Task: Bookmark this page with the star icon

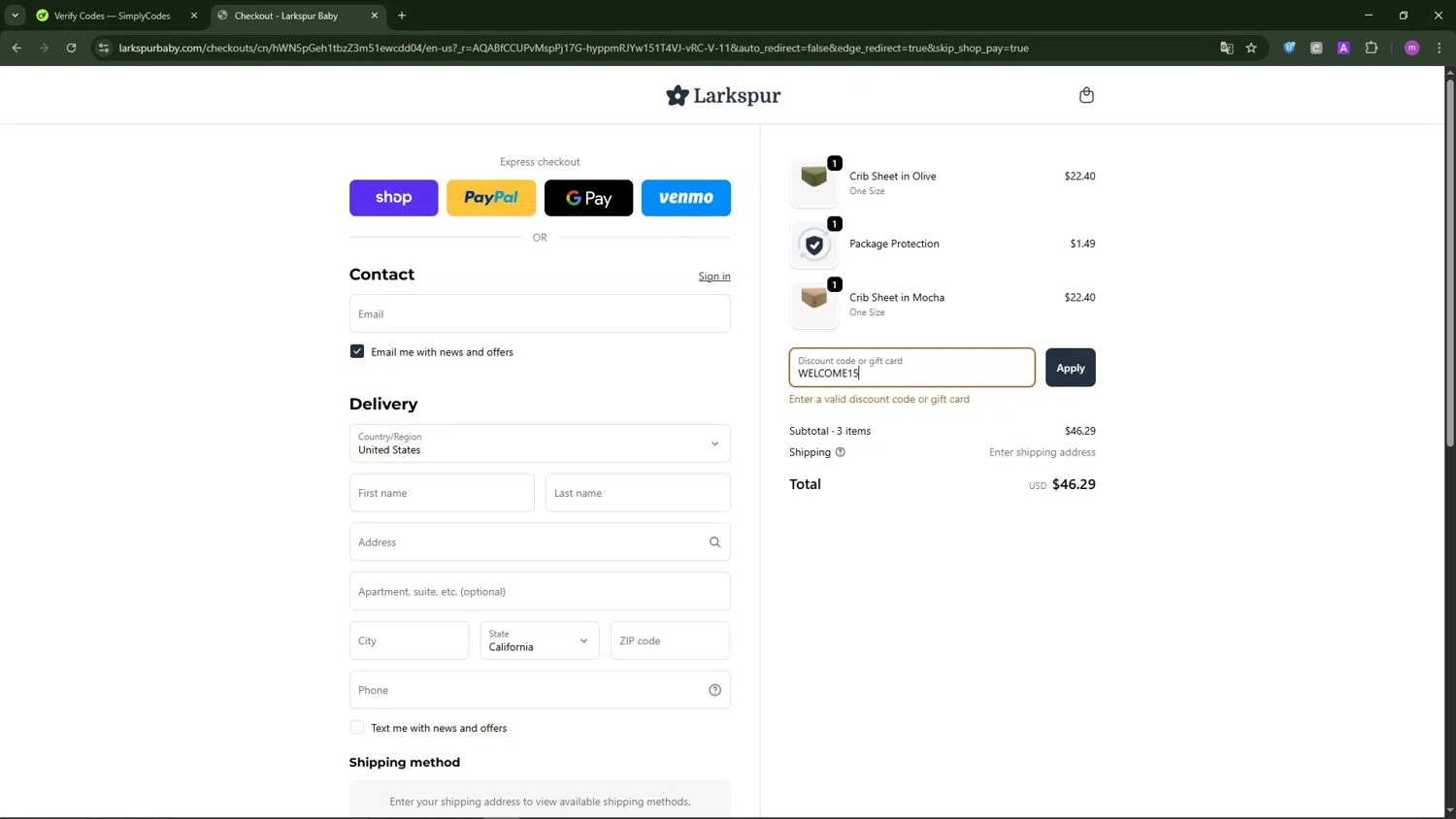Action: click(x=1251, y=48)
